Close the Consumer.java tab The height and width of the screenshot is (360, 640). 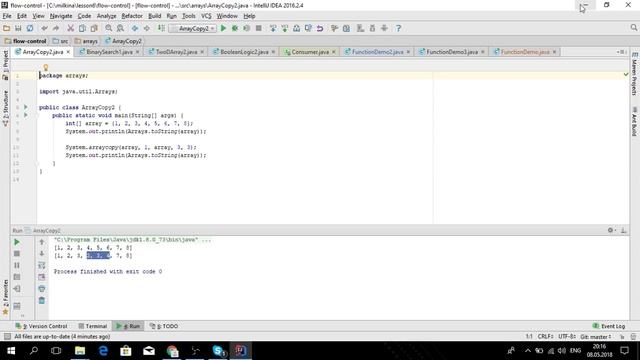coord(333,52)
